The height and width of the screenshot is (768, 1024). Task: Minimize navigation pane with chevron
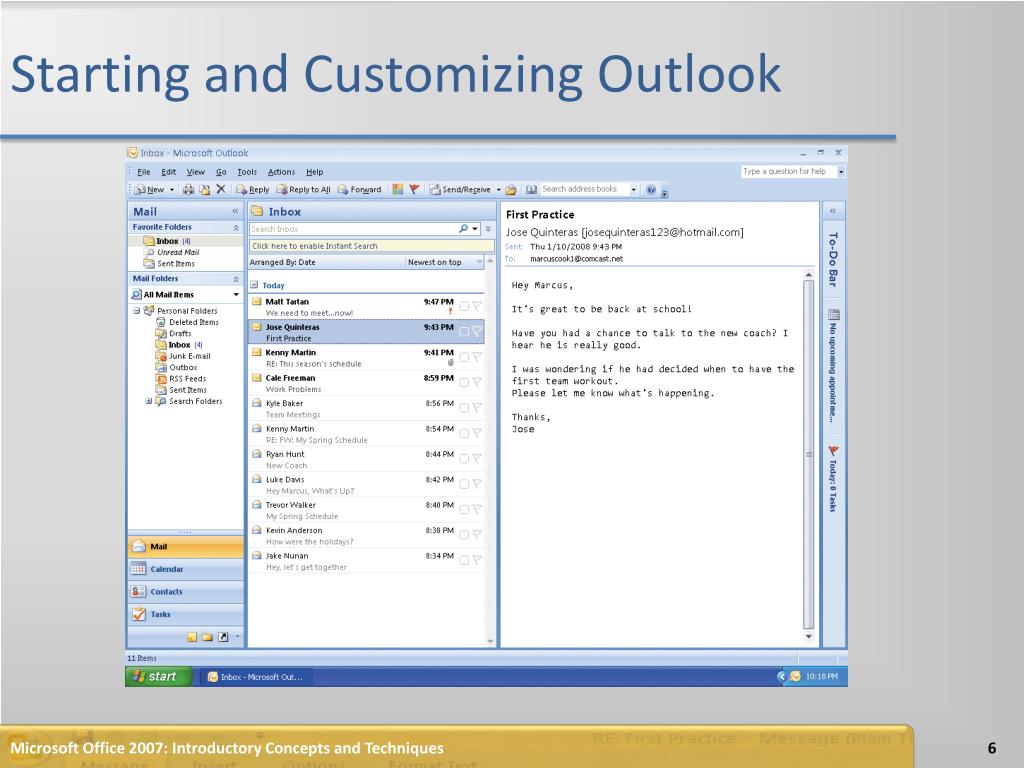[235, 211]
